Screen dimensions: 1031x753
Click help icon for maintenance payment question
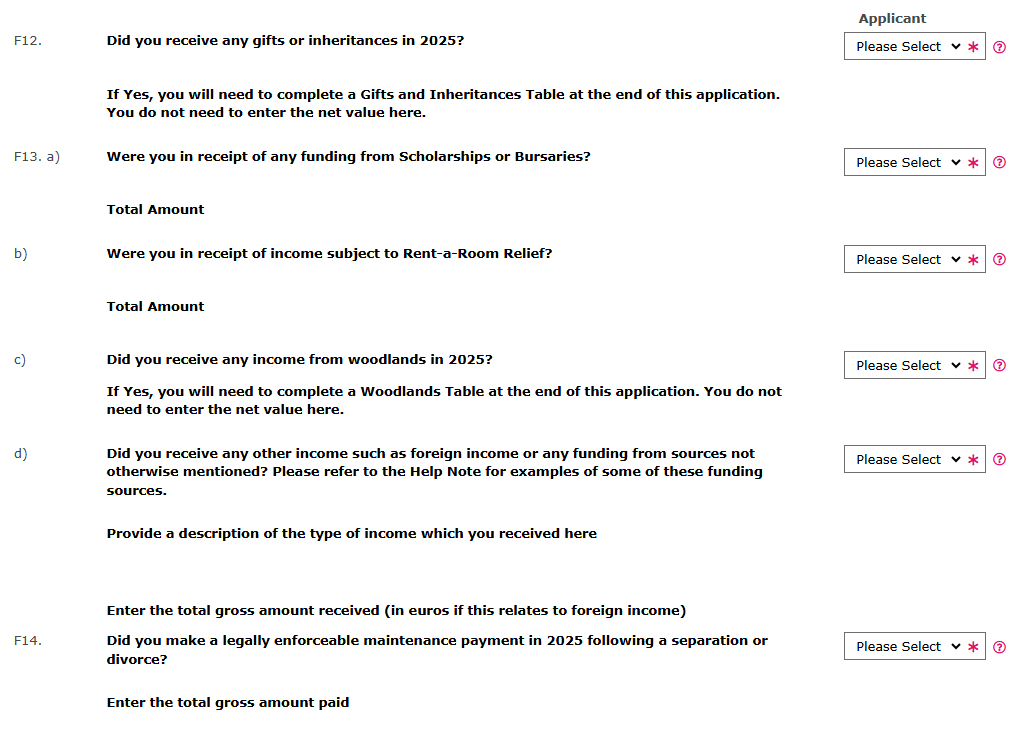(999, 647)
